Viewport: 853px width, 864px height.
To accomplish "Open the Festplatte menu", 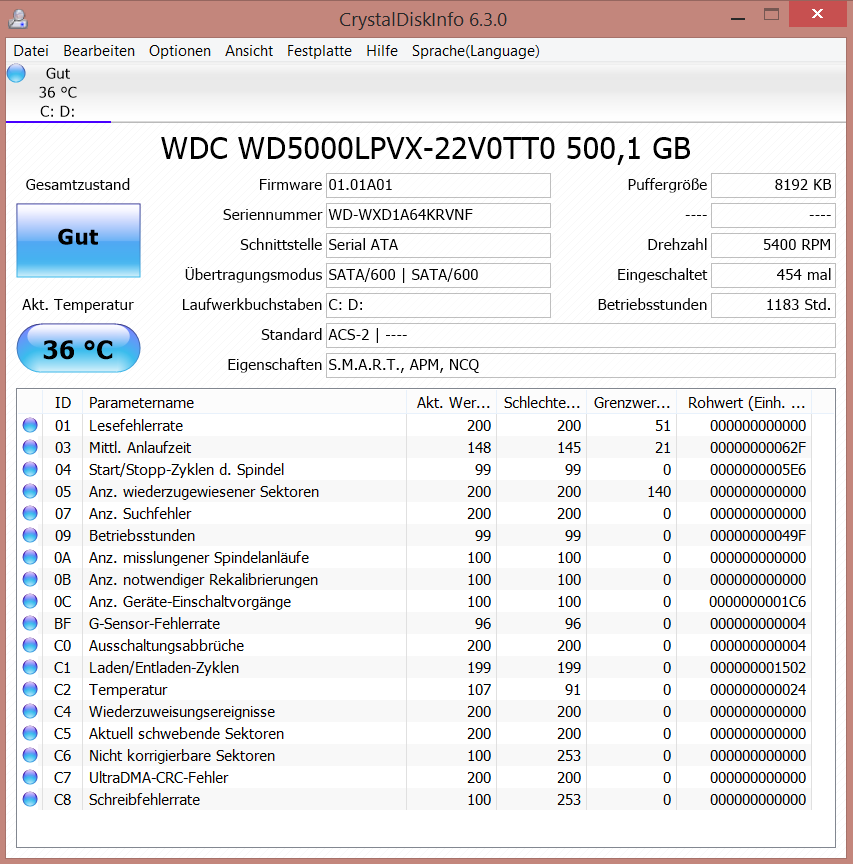I will pyautogui.click(x=319, y=51).
